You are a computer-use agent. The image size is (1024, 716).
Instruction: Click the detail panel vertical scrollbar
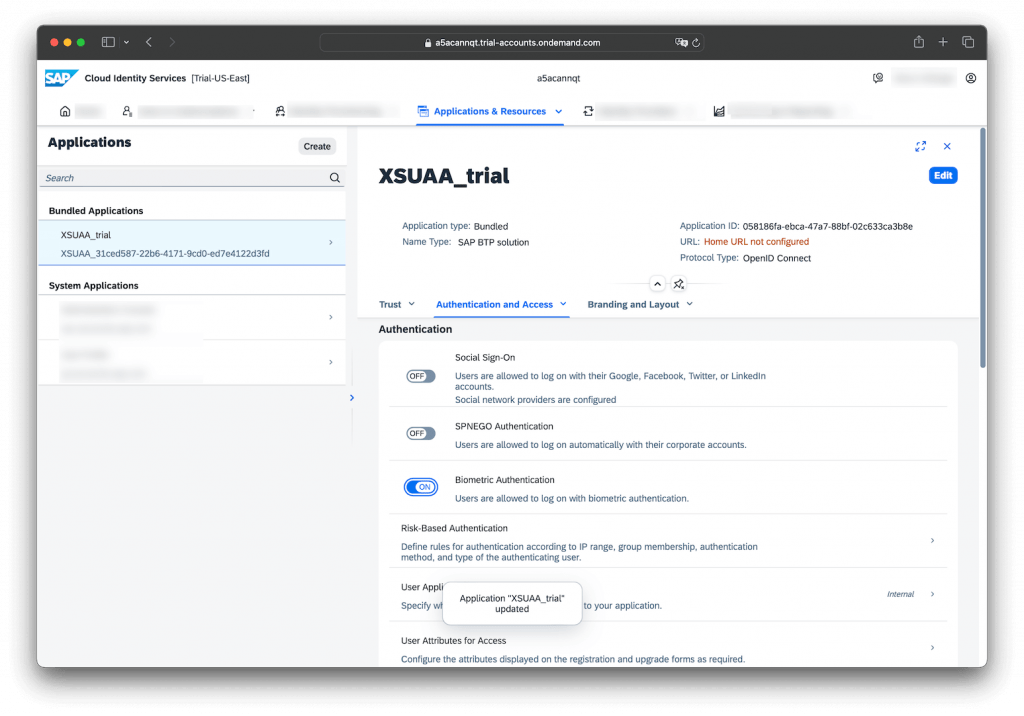coord(982,248)
